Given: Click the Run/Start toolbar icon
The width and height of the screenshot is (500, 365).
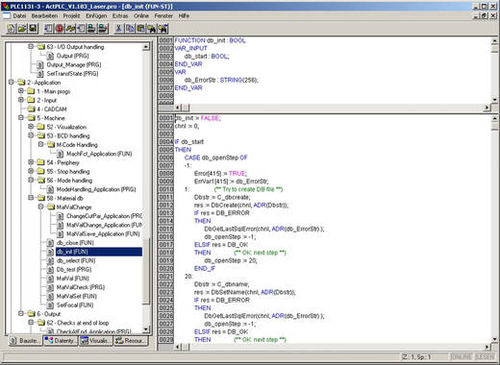Looking at the screenshot, I should point(49,29).
